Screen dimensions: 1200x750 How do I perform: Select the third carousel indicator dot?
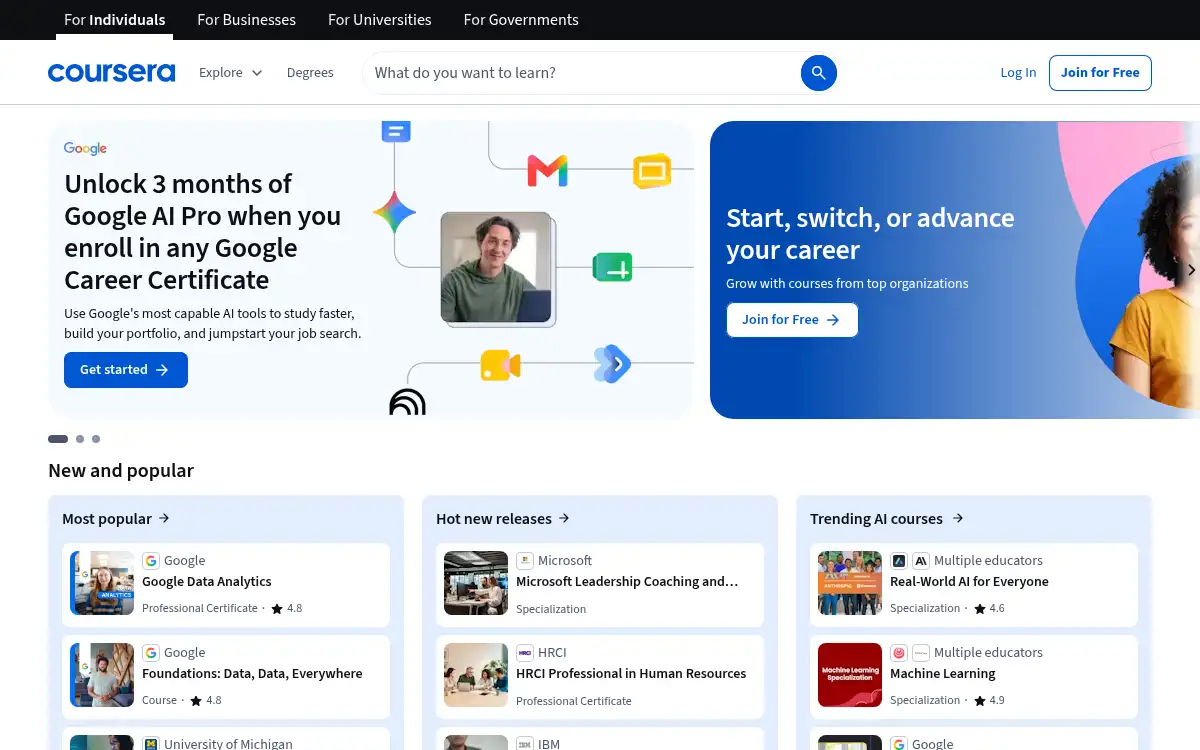[x=96, y=439]
